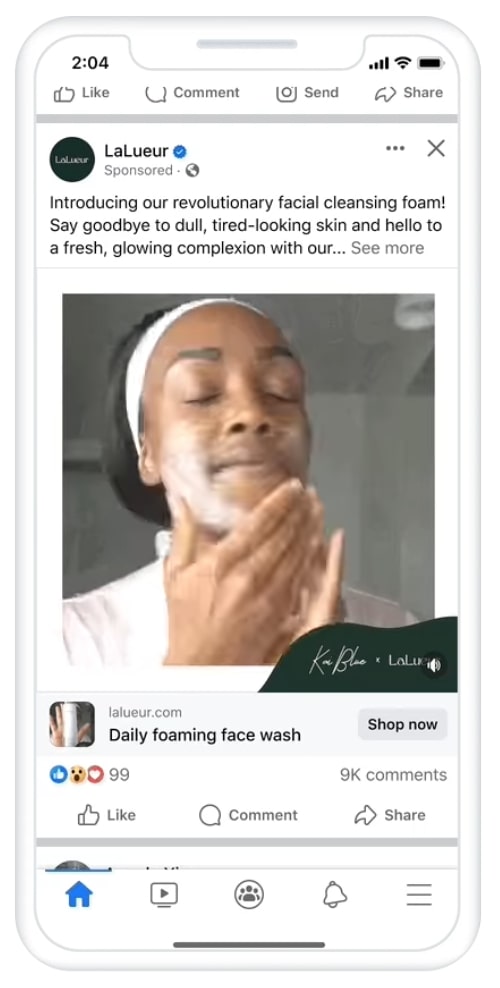Hide the LaLueur ad with X
This screenshot has height=988, width=500.
coord(436,149)
